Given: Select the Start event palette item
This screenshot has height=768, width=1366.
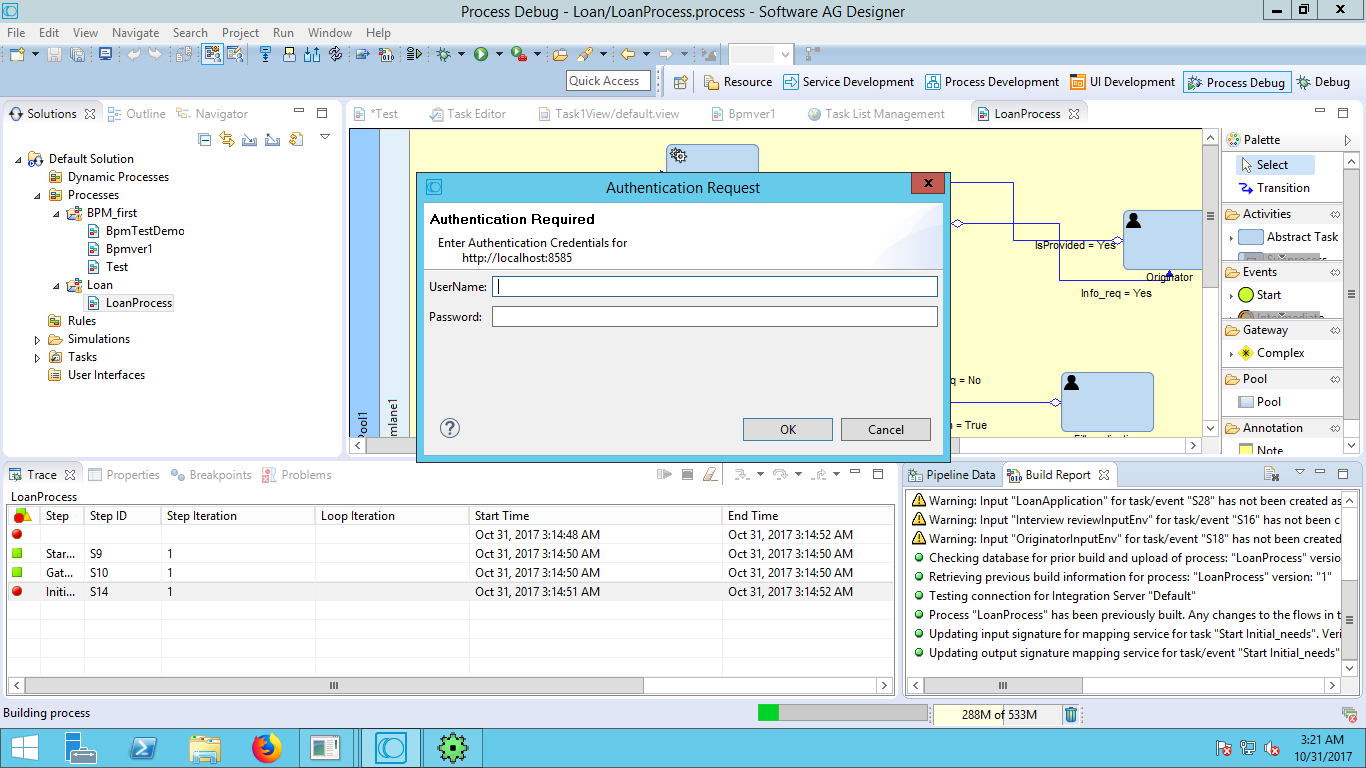Looking at the screenshot, I should coord(1268,295).
